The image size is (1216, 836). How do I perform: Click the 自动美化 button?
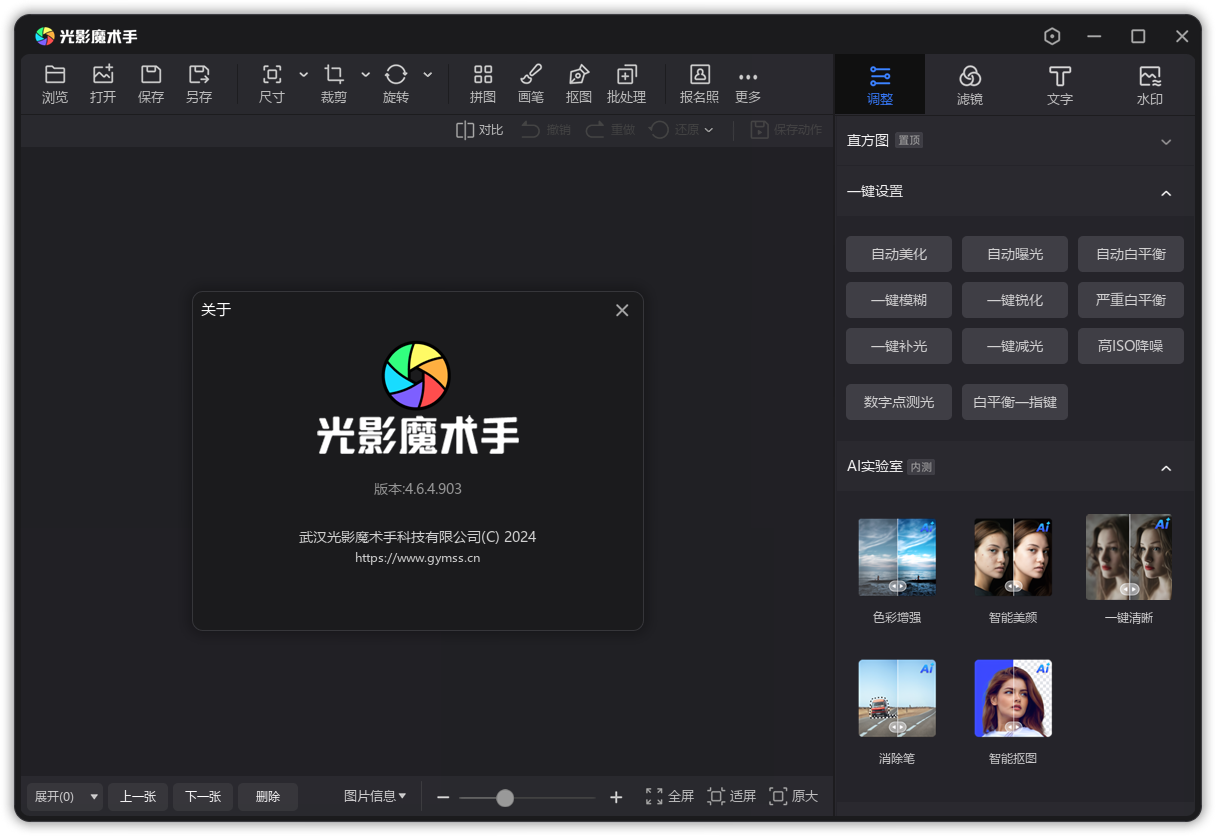[x=899, y=254]
